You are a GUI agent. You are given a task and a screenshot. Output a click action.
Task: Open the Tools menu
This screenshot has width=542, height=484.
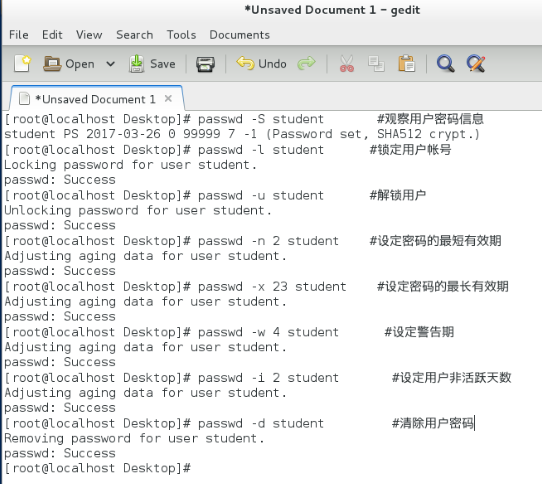(181, 35)
